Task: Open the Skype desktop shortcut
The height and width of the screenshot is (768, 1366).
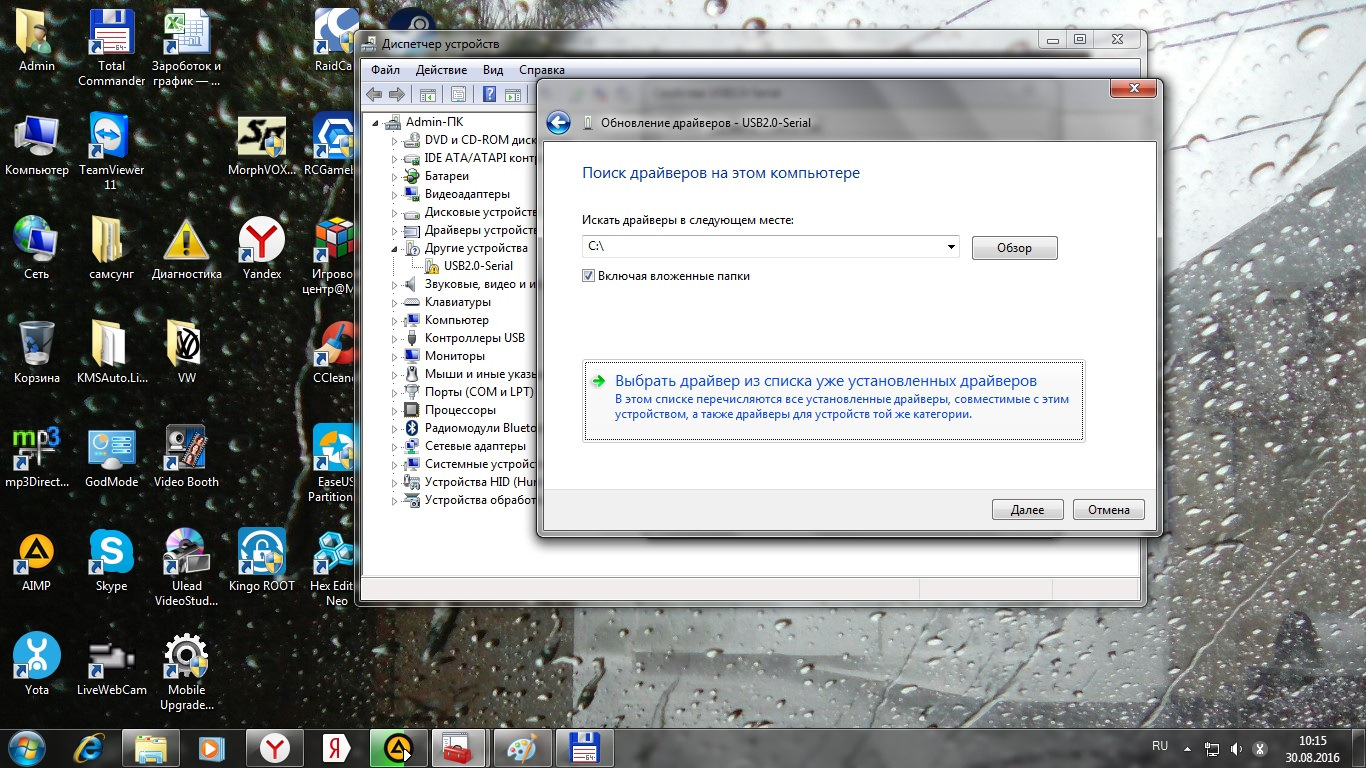Action: 111,561
